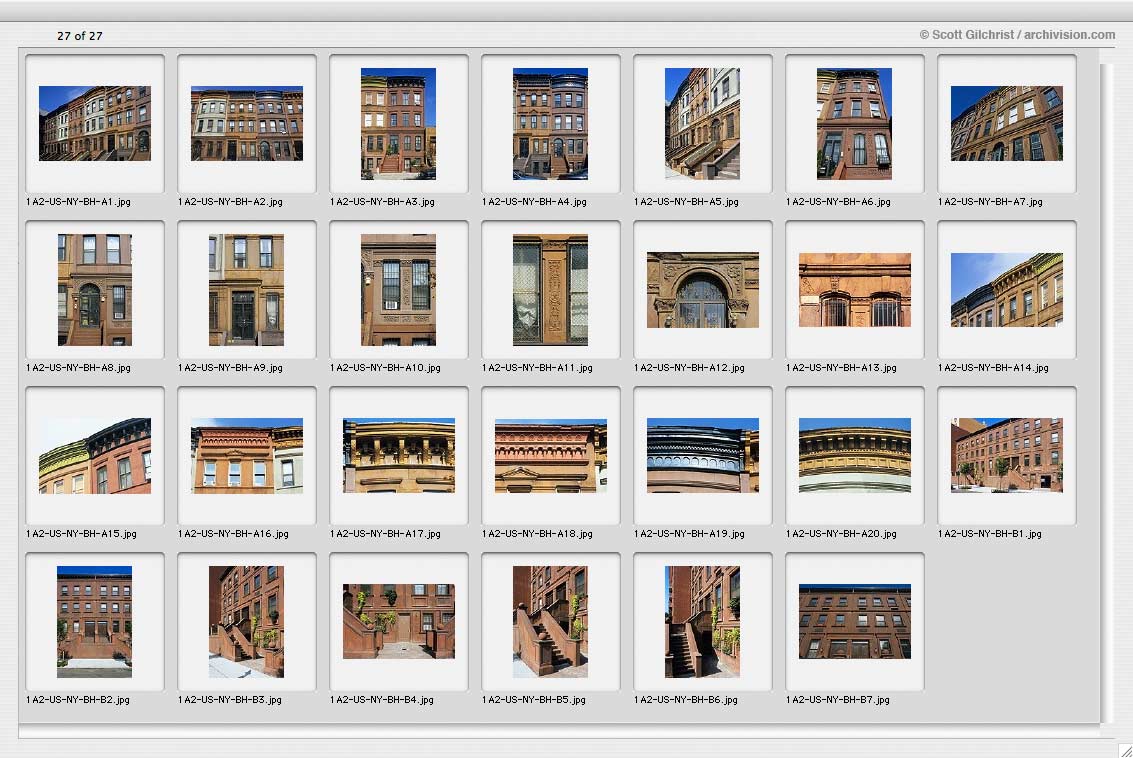Click the file name text "1A2-US-NY-BH-A5.jpg"

coord(686,202)
